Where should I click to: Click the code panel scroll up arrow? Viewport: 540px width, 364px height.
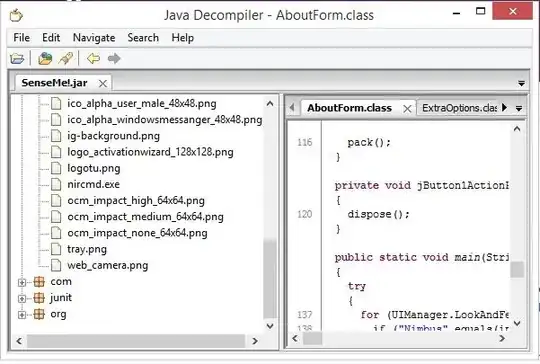(517, 129)
